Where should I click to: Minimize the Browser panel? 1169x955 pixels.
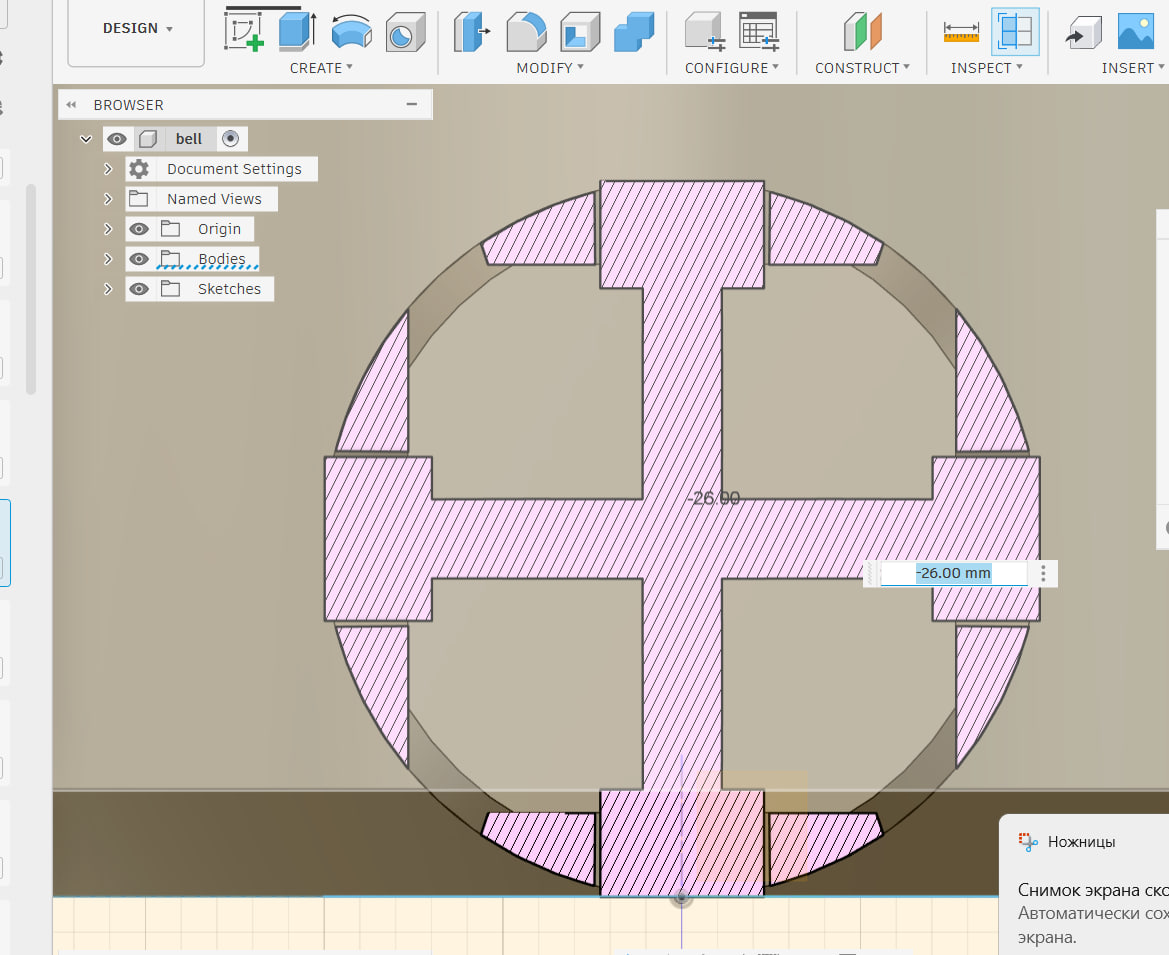412,104
